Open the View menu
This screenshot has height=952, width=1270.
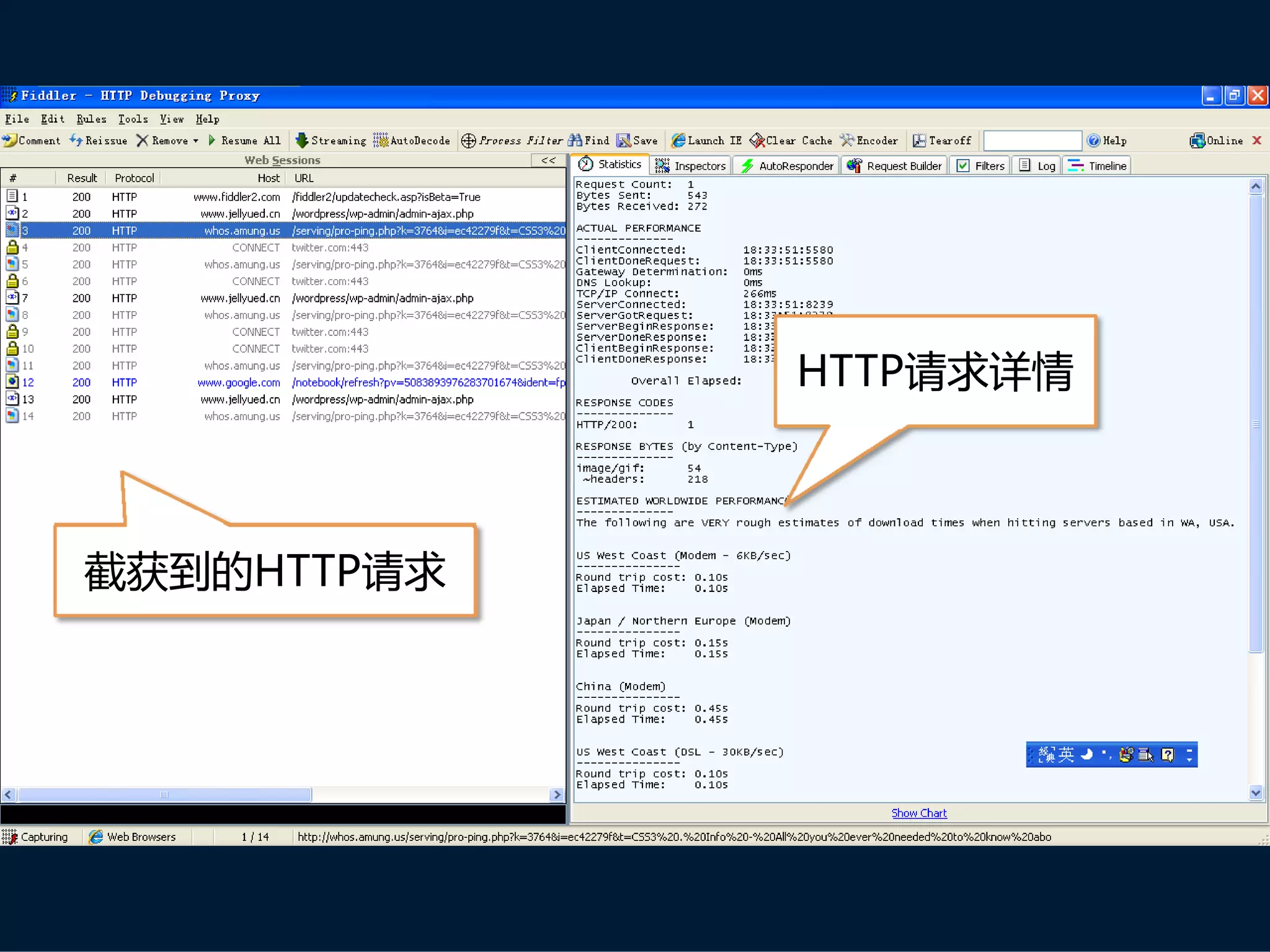172,119
